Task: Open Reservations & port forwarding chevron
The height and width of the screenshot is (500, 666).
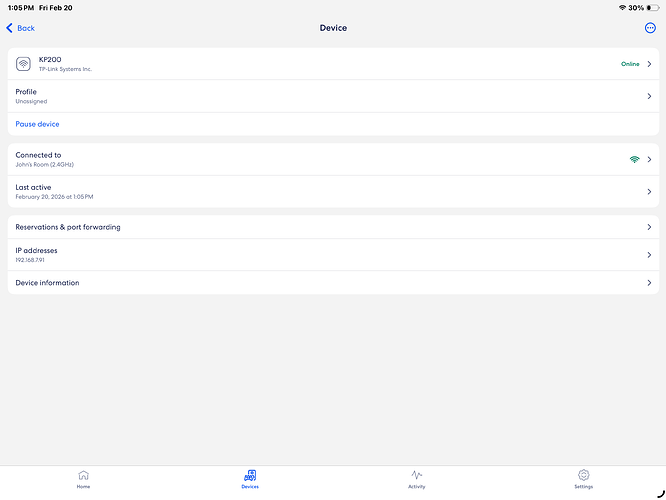Action: point(649,227)
